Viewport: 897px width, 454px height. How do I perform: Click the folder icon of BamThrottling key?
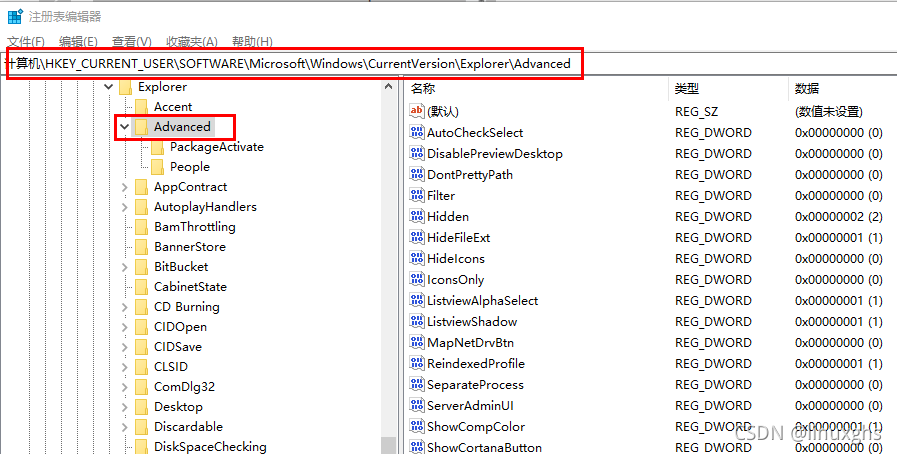click(x=141, y=227)
